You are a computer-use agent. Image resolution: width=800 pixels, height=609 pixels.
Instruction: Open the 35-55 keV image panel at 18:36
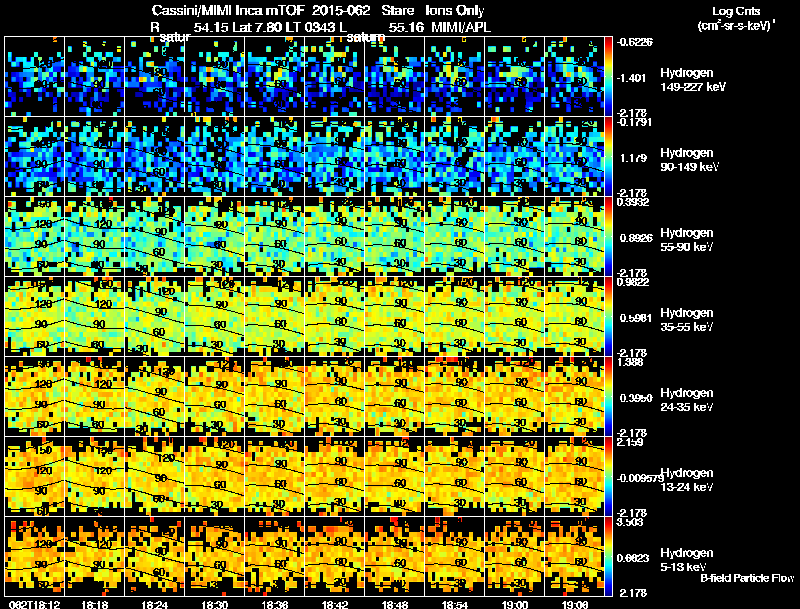[x=274, y=317]
